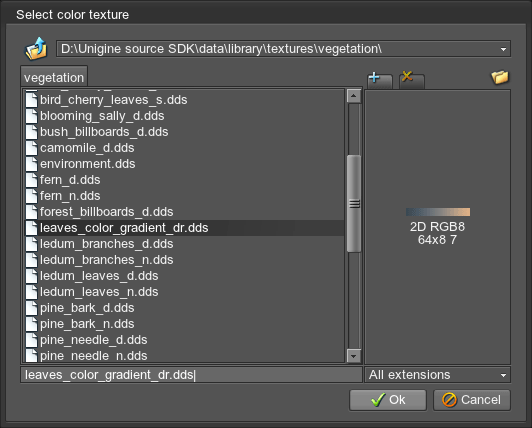Click file icon beside pine_bark_d.dds

click(32, 308)
